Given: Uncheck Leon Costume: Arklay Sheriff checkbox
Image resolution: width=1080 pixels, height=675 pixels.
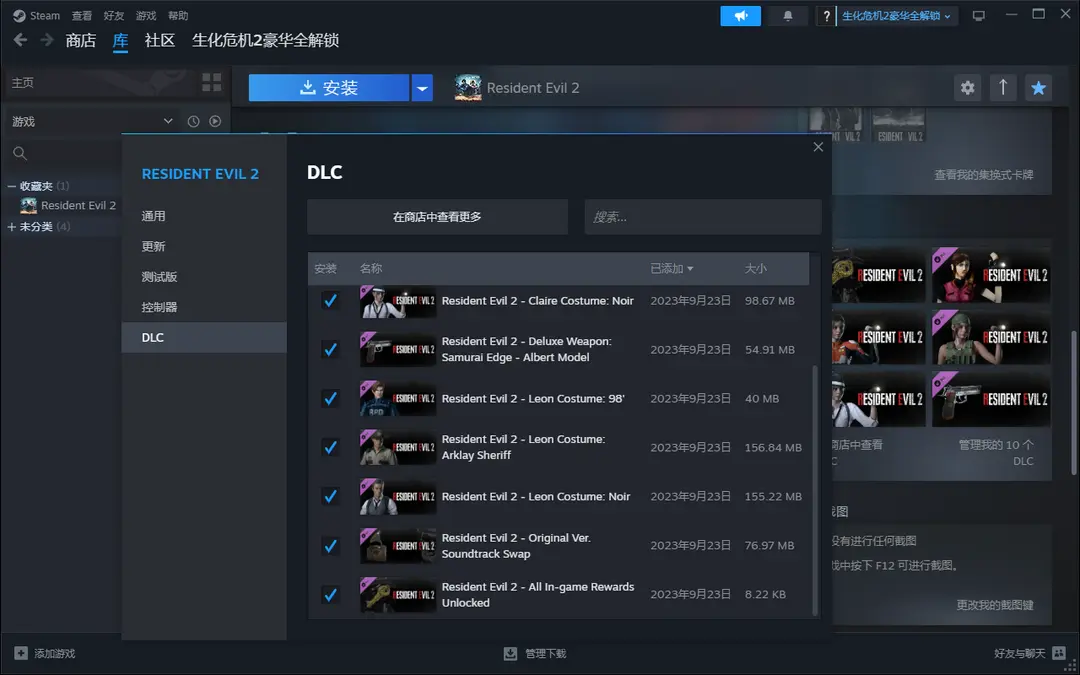Looking at the screenshot, I should tap(331, 447).
